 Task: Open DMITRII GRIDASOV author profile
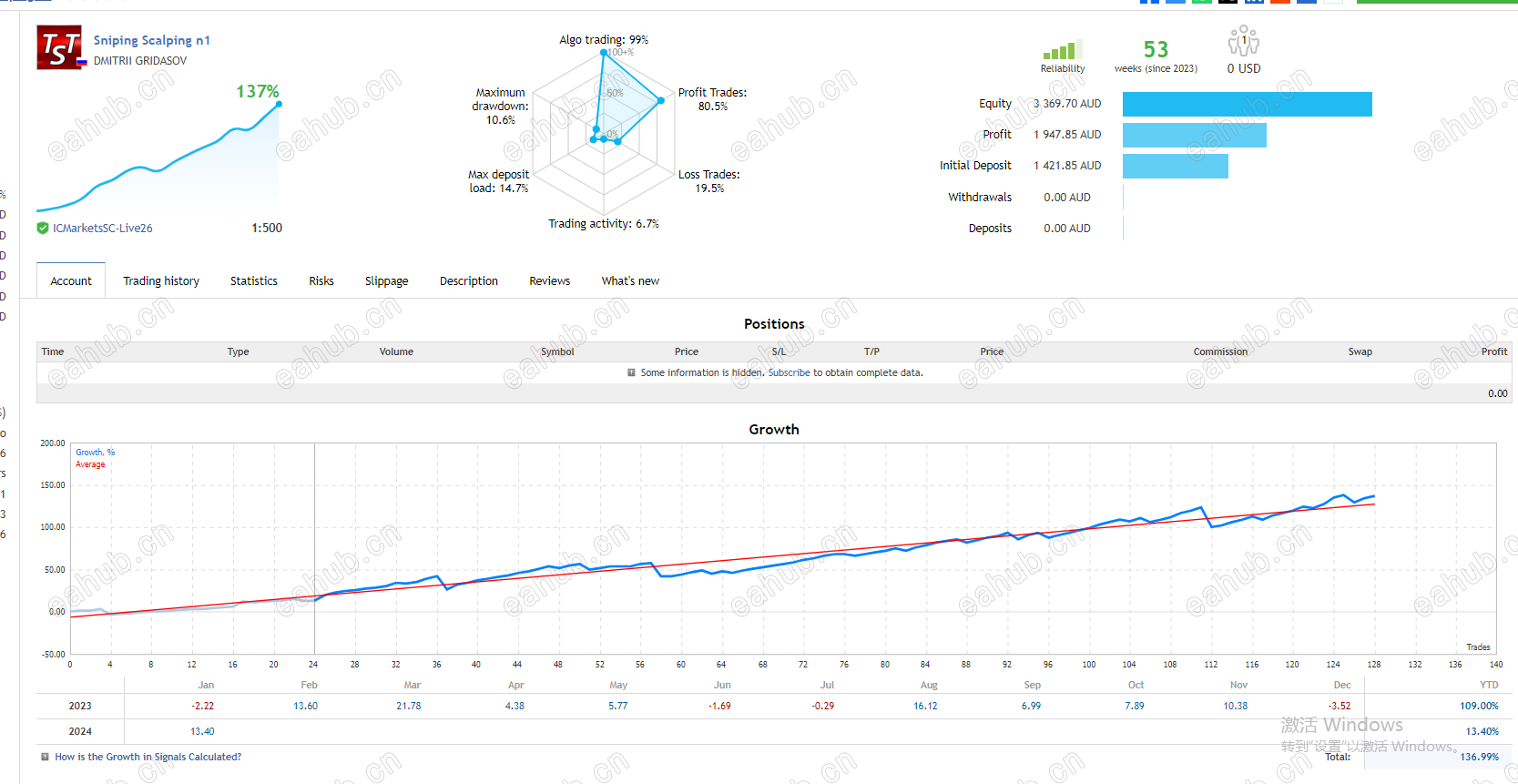[140, 61]
